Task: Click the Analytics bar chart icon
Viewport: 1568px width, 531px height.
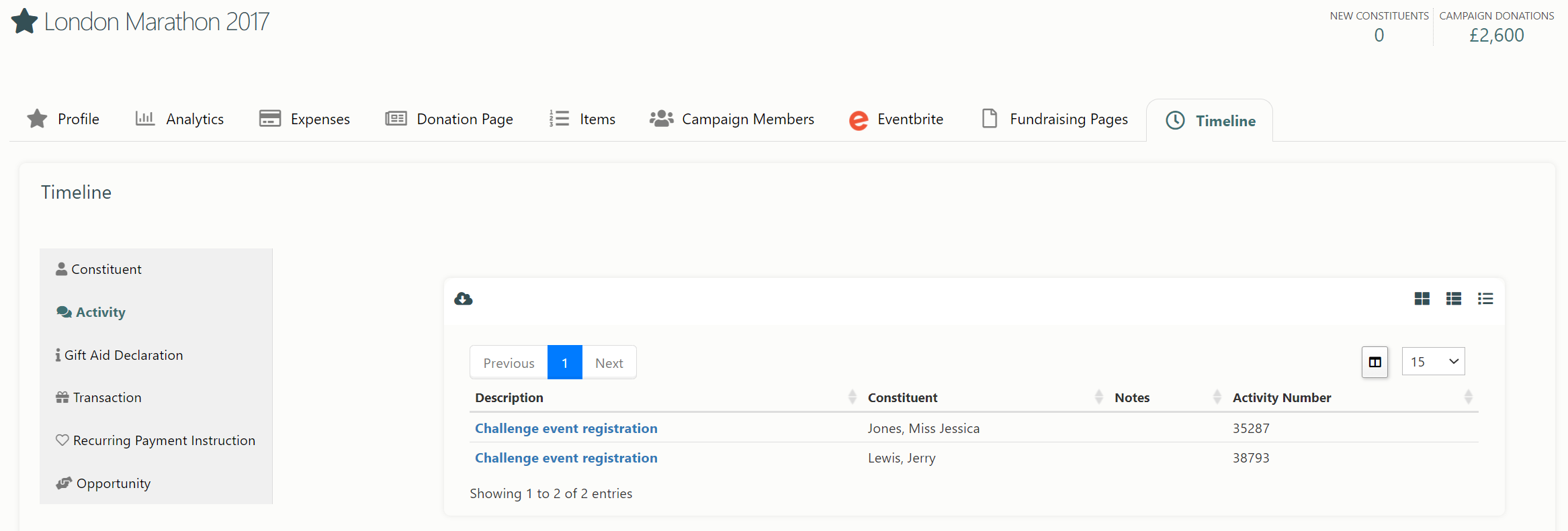Action: click(145, 118)
